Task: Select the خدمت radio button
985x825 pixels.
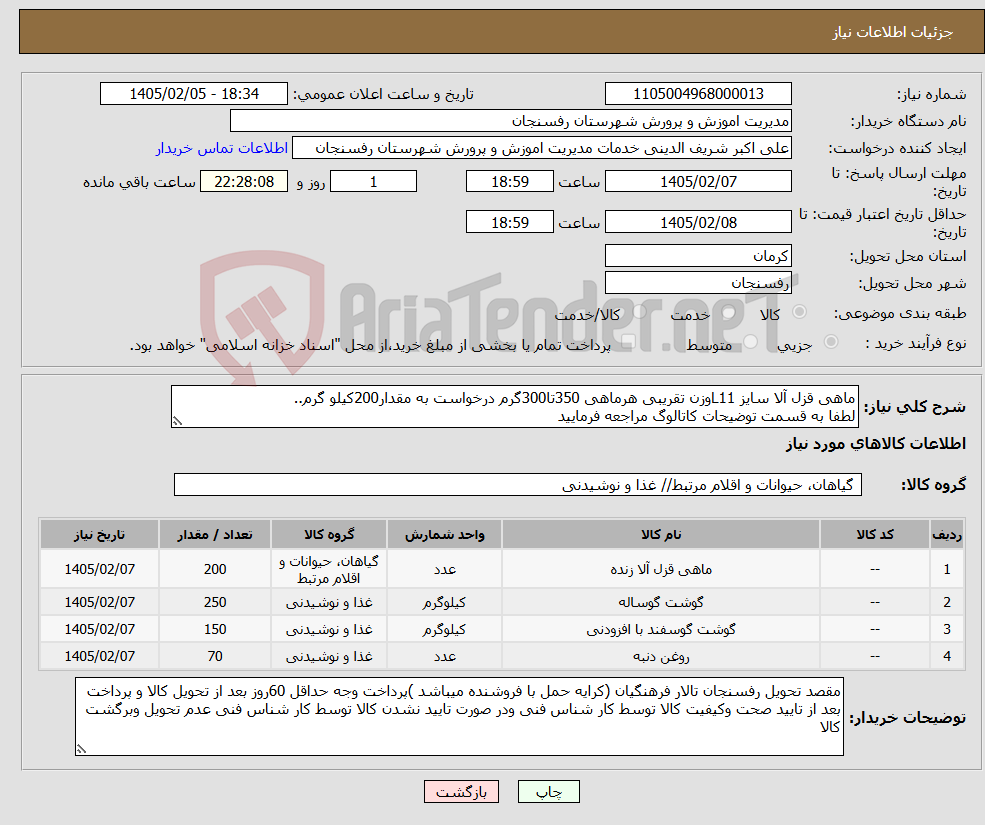Action: click(x=729, y=312)
